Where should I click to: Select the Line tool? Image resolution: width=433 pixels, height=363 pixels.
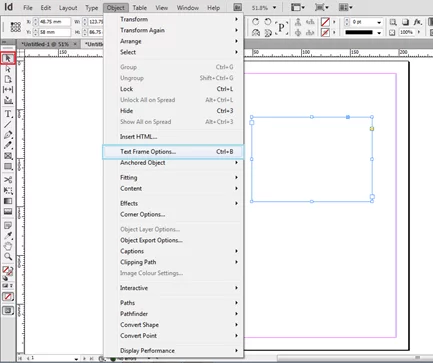8,124
